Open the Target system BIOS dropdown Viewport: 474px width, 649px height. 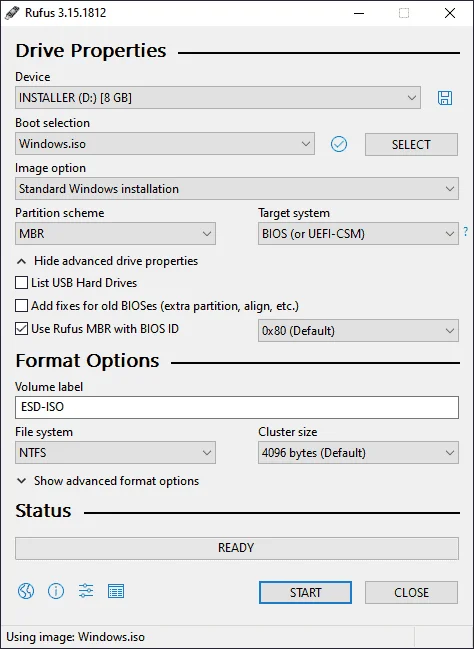[x=358, y=233]
